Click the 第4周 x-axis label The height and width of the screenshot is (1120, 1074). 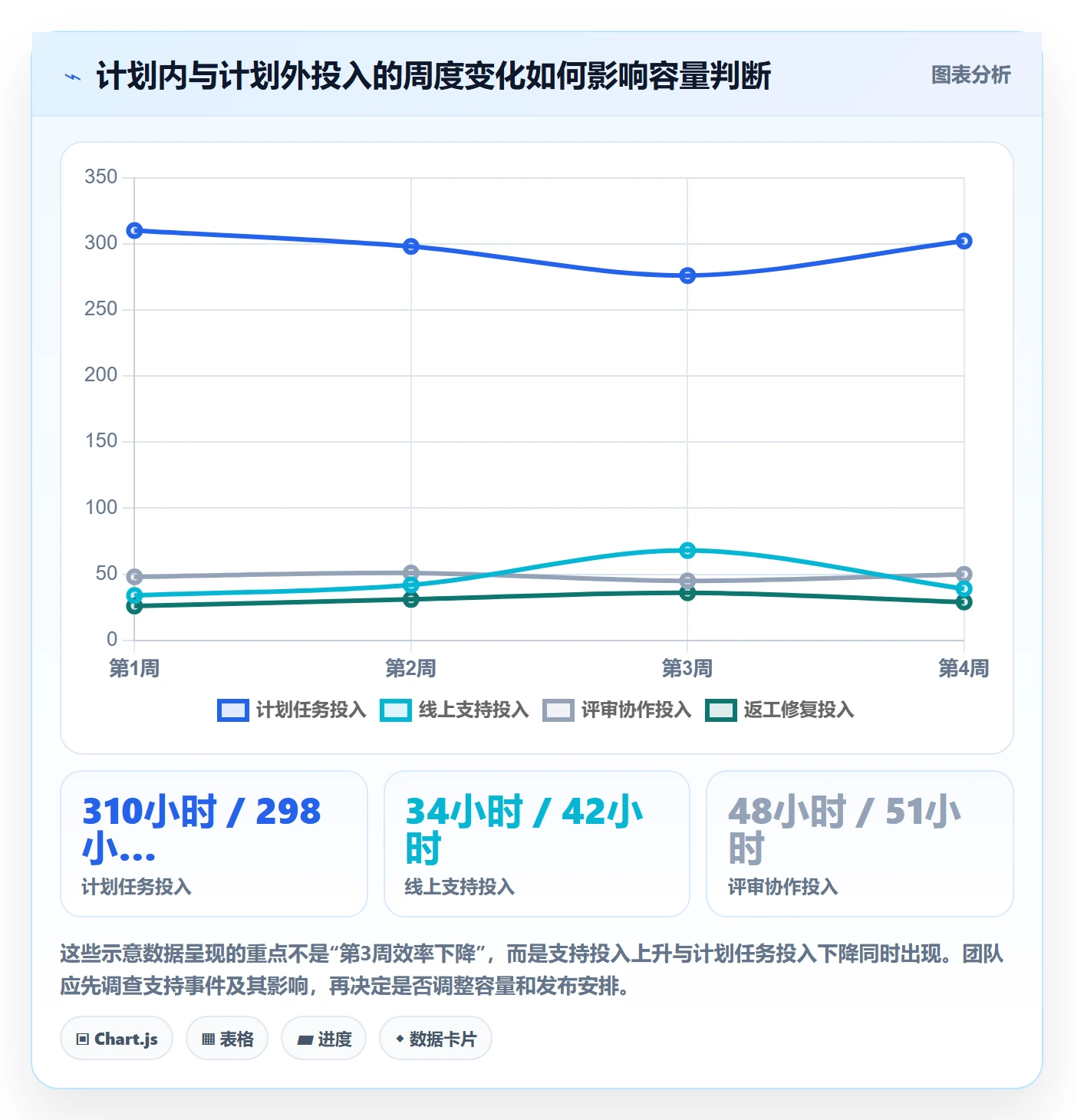[964, 668]
